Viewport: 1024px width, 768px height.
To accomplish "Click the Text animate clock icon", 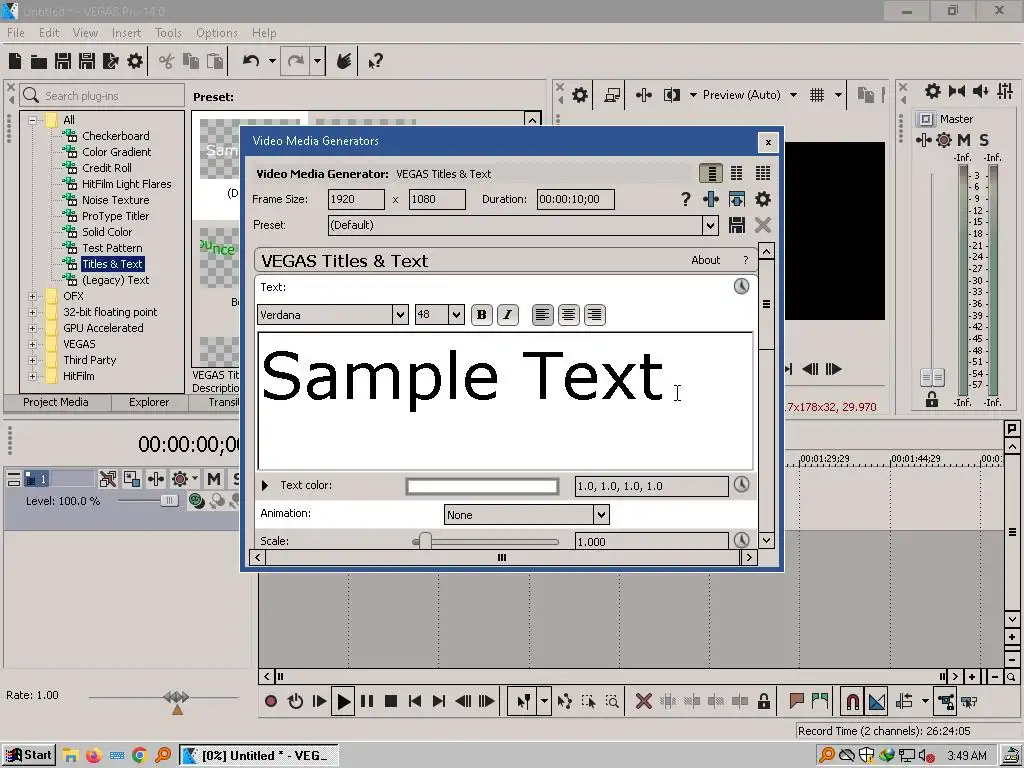I will (741, 286).
